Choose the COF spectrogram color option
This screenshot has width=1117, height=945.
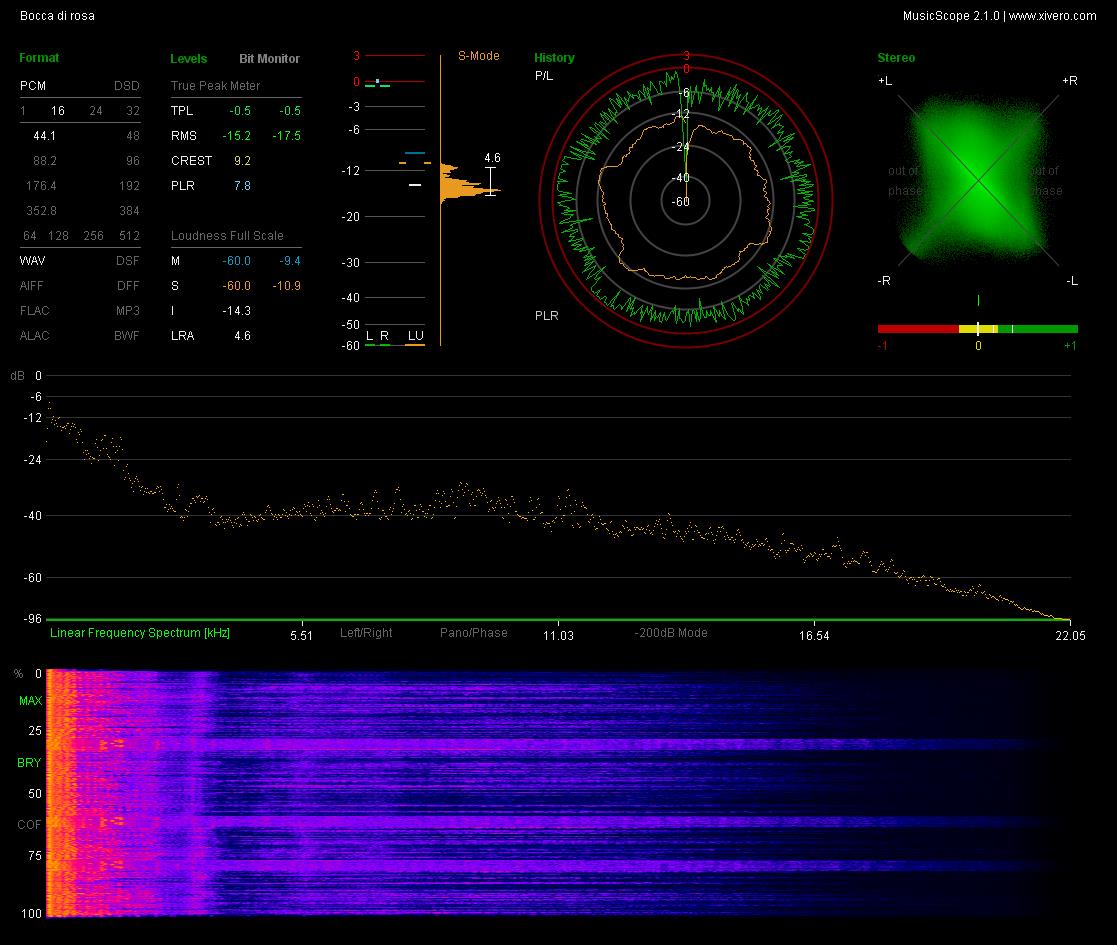pyautogui.click(x=29, y=825)
